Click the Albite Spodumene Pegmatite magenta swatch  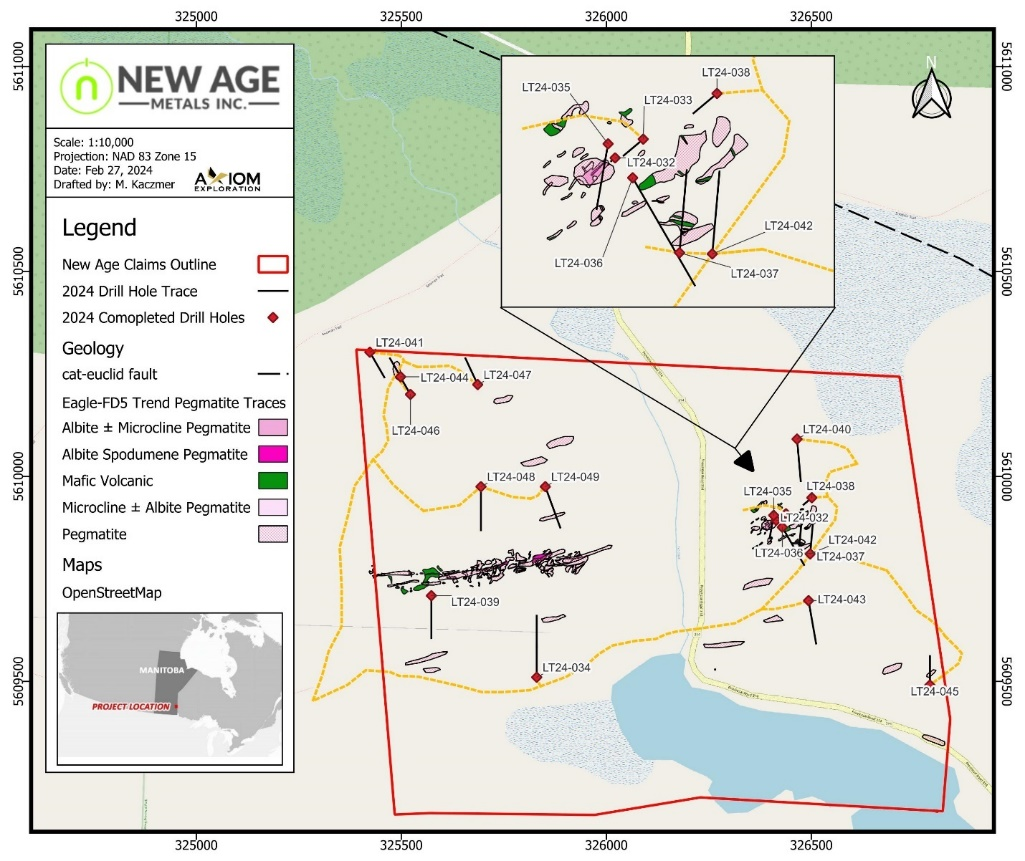point(273,454)
